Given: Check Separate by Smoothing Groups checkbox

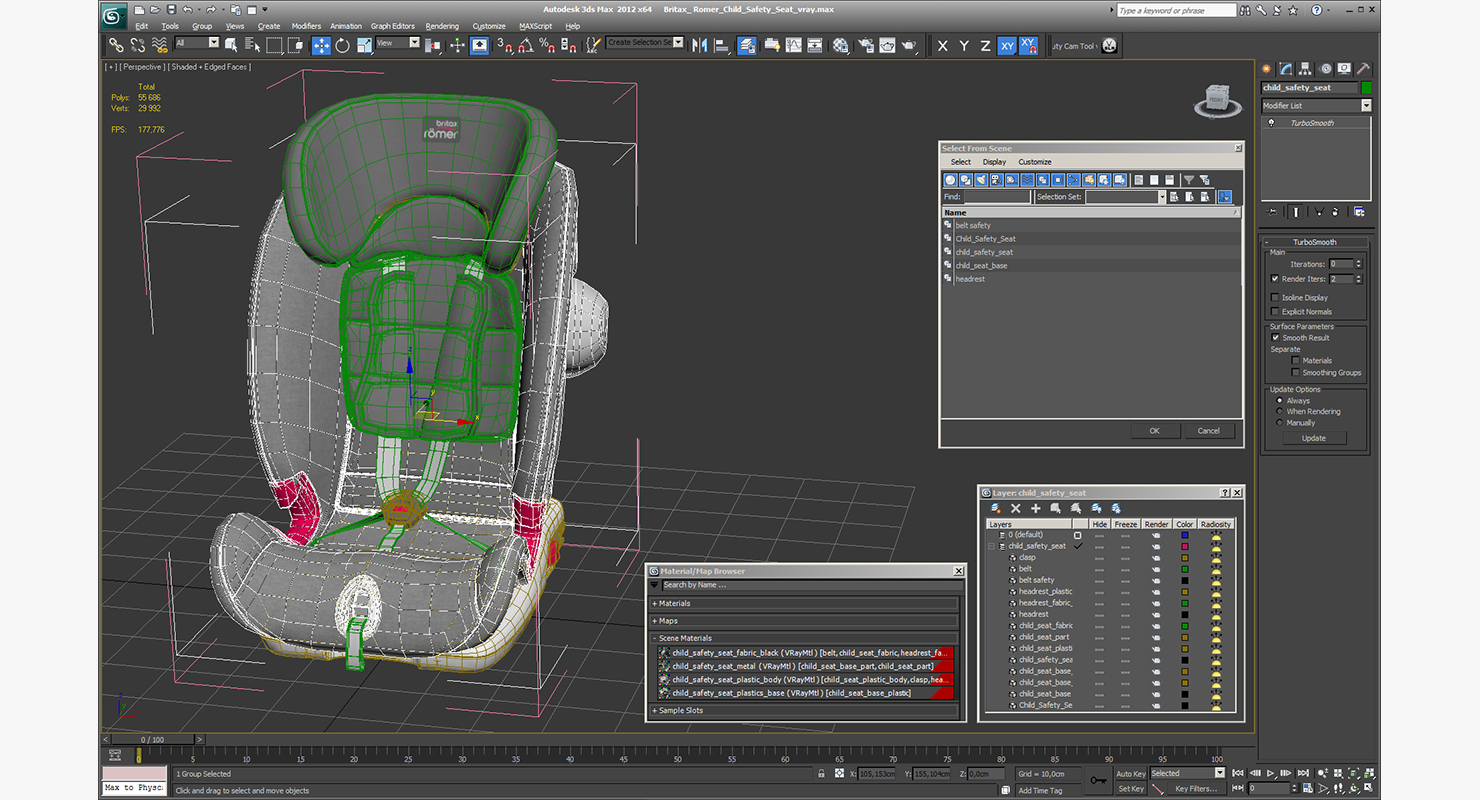Looking at the screenshot, I should tap(1295, 372).
